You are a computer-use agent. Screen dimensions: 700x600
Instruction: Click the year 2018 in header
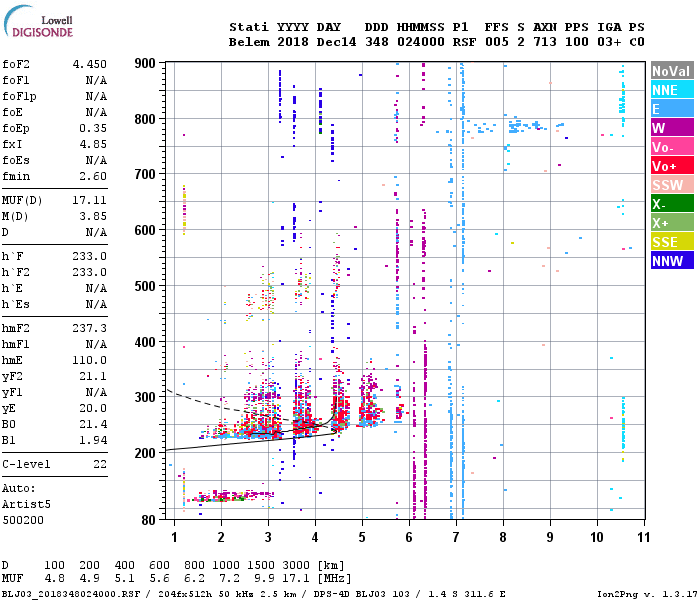coord(293,42)
